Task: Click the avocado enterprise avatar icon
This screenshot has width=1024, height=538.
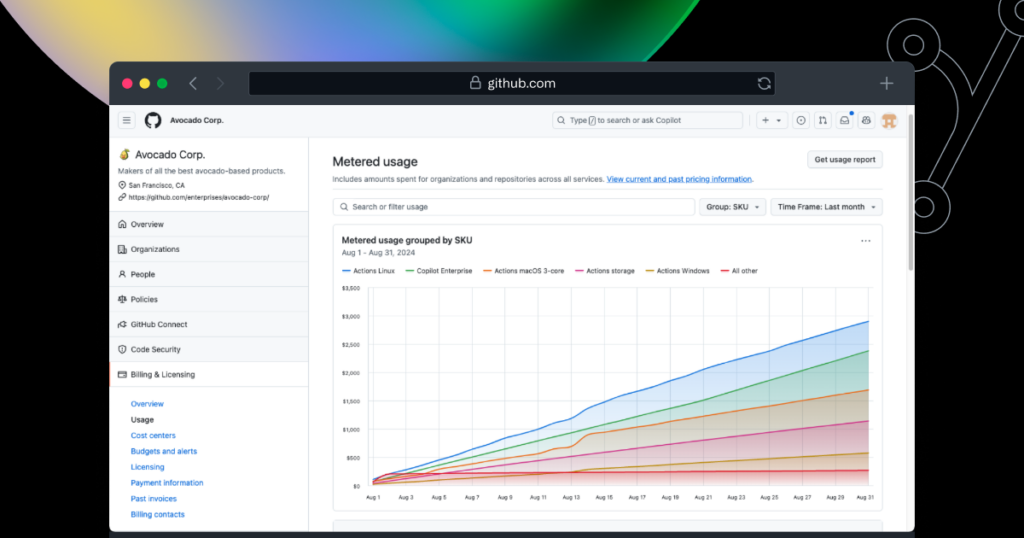Action: pos(124,155)
